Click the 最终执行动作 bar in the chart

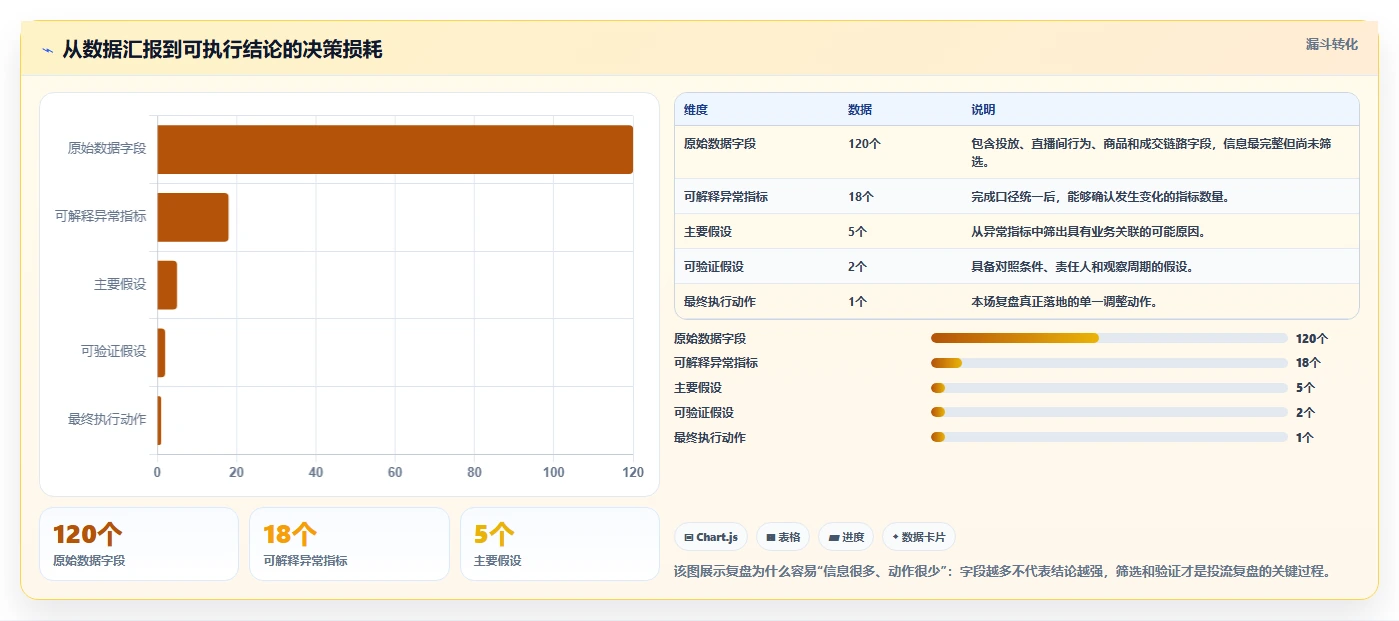[159, 420]
